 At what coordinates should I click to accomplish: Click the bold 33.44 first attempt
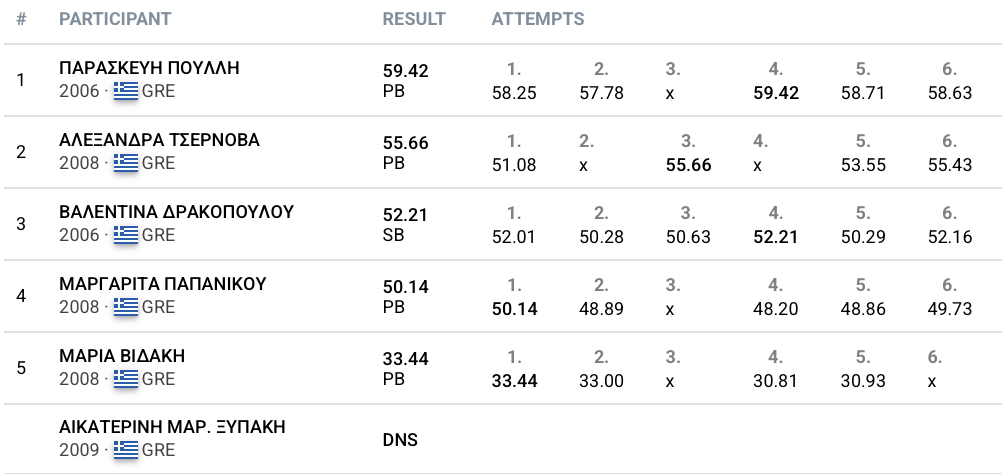coord(514,381)
